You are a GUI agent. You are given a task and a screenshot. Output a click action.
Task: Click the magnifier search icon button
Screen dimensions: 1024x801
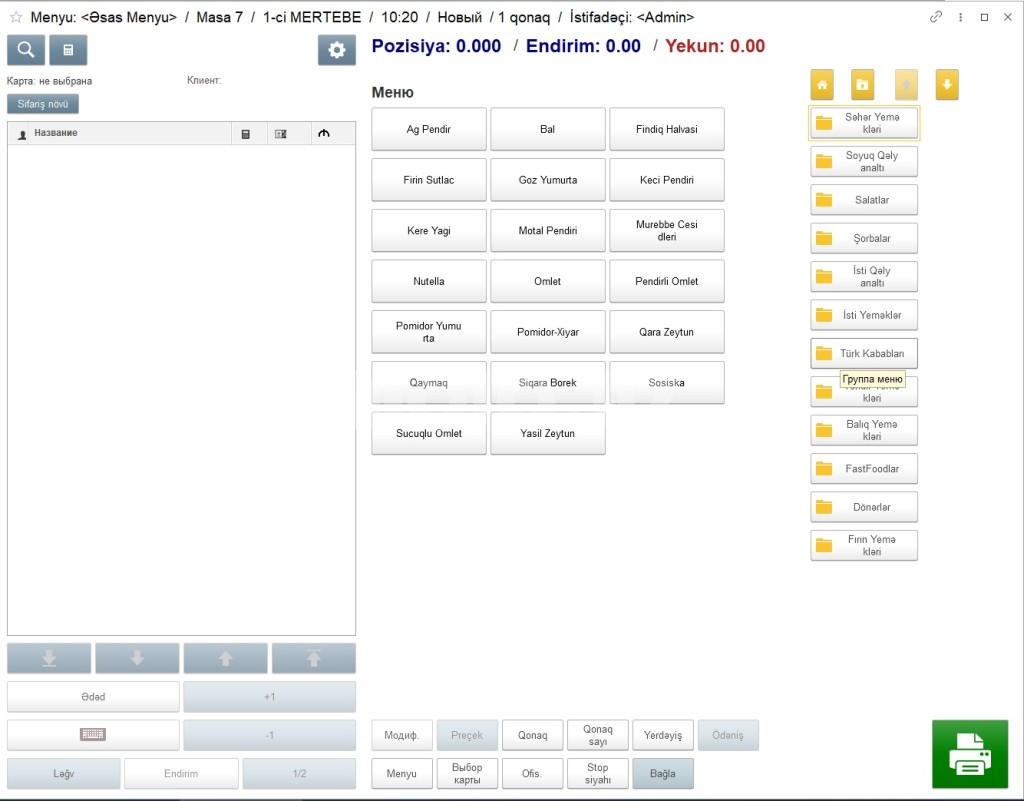click(x=26, y=50)
